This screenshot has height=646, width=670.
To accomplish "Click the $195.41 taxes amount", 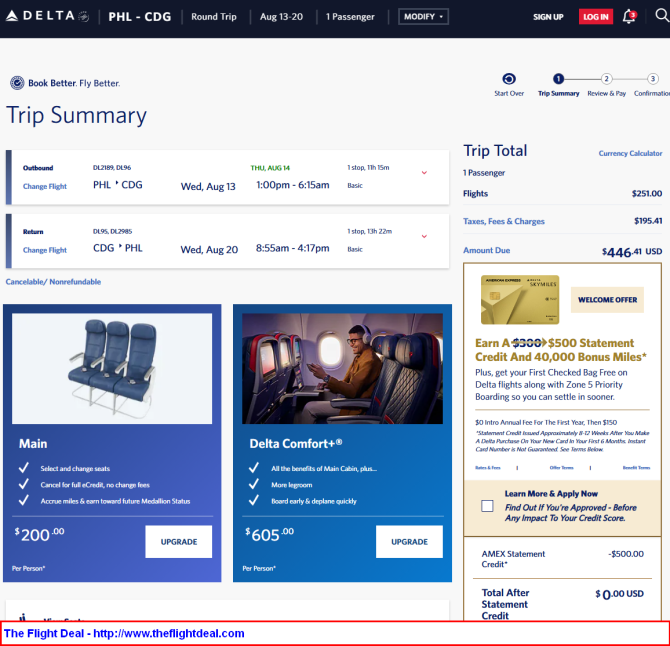I will click(x=648, y=221).
